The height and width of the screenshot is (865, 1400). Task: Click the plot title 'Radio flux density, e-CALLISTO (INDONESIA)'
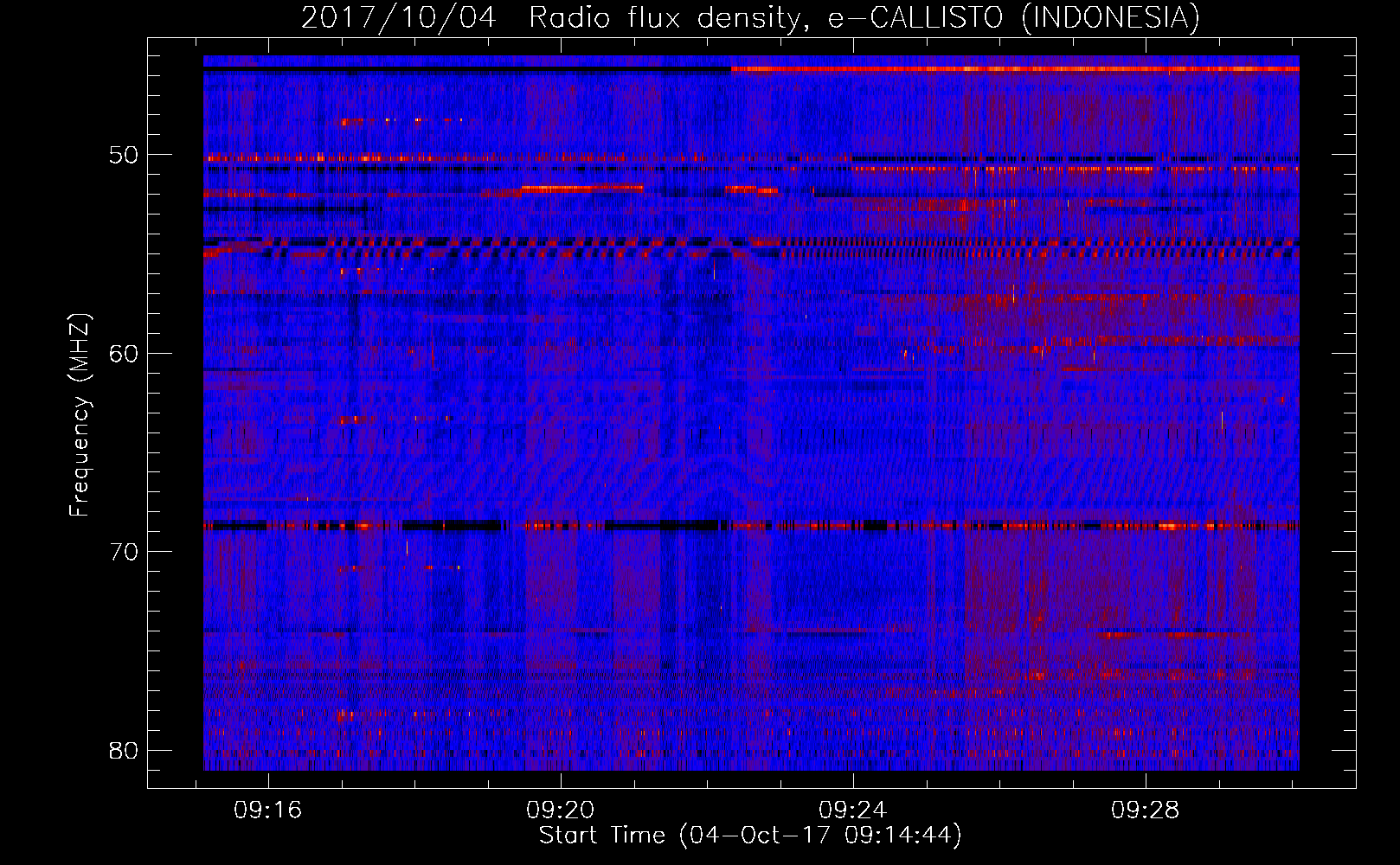[x=864, y=17]
